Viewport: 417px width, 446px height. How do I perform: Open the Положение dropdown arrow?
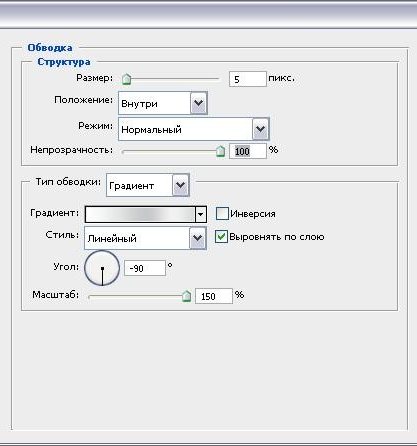(199, 103)
